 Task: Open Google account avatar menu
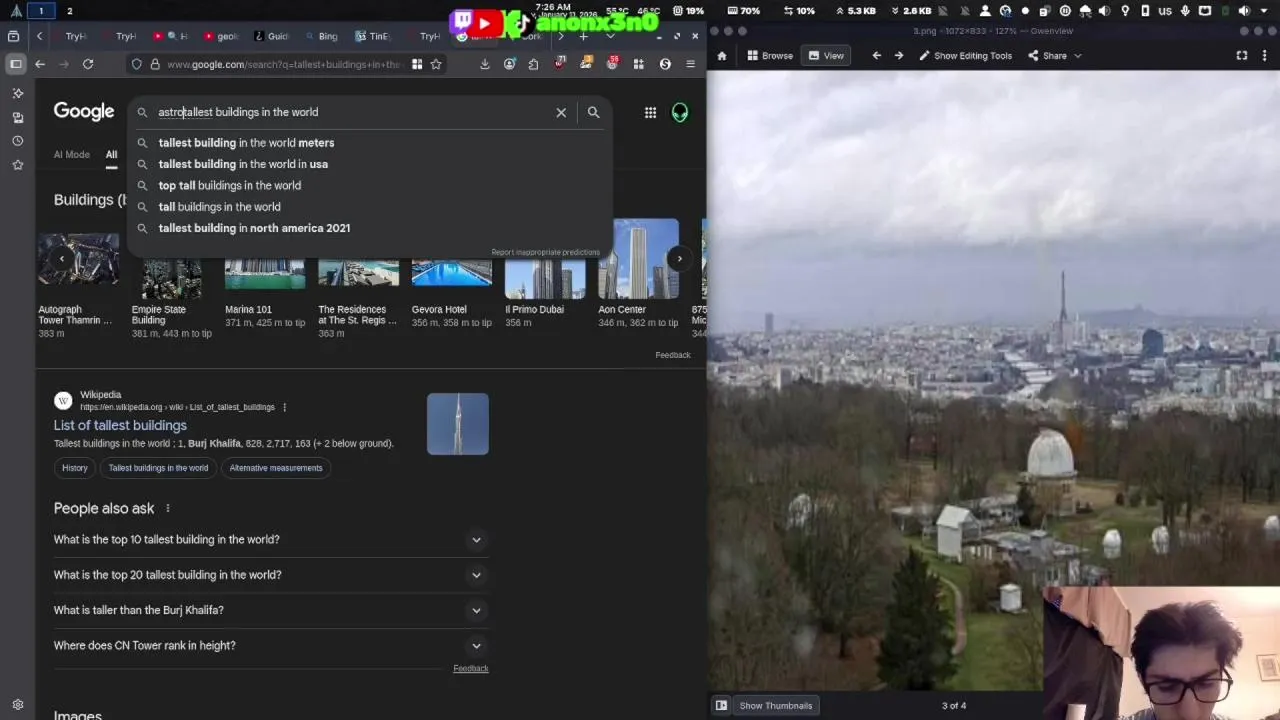(680, 112)
